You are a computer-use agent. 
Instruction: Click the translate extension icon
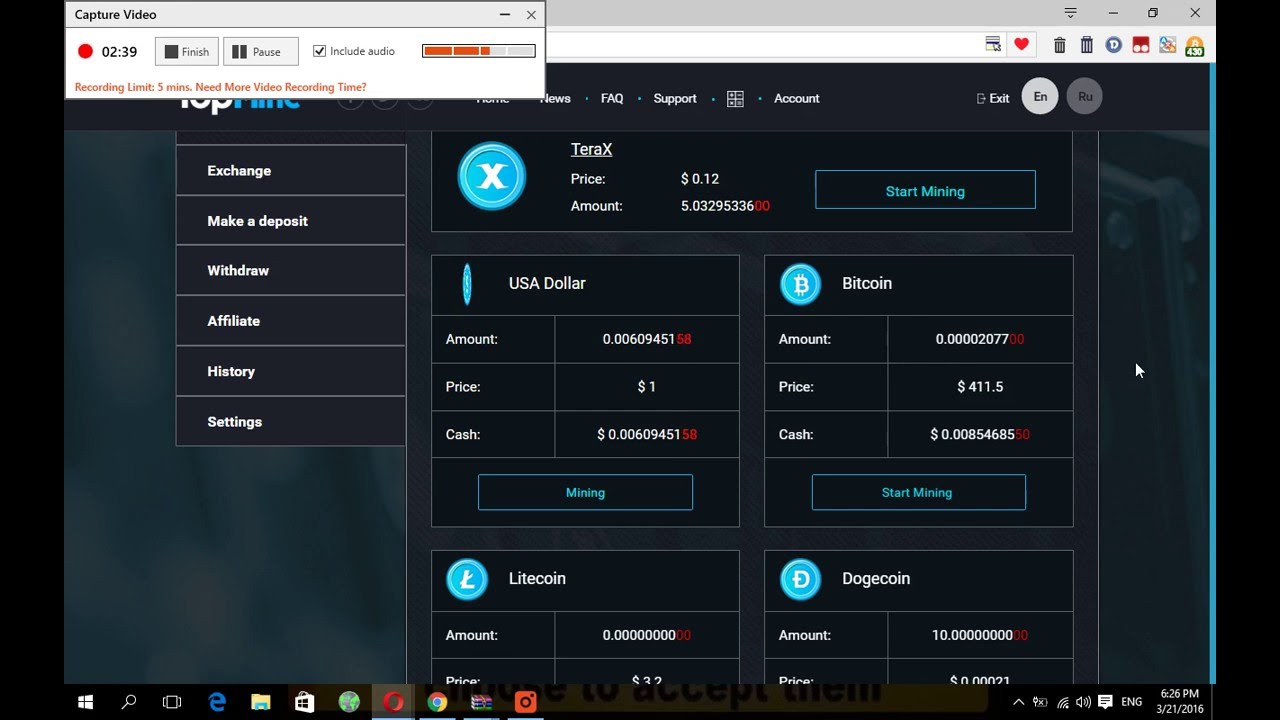(x=1168, y=45)
